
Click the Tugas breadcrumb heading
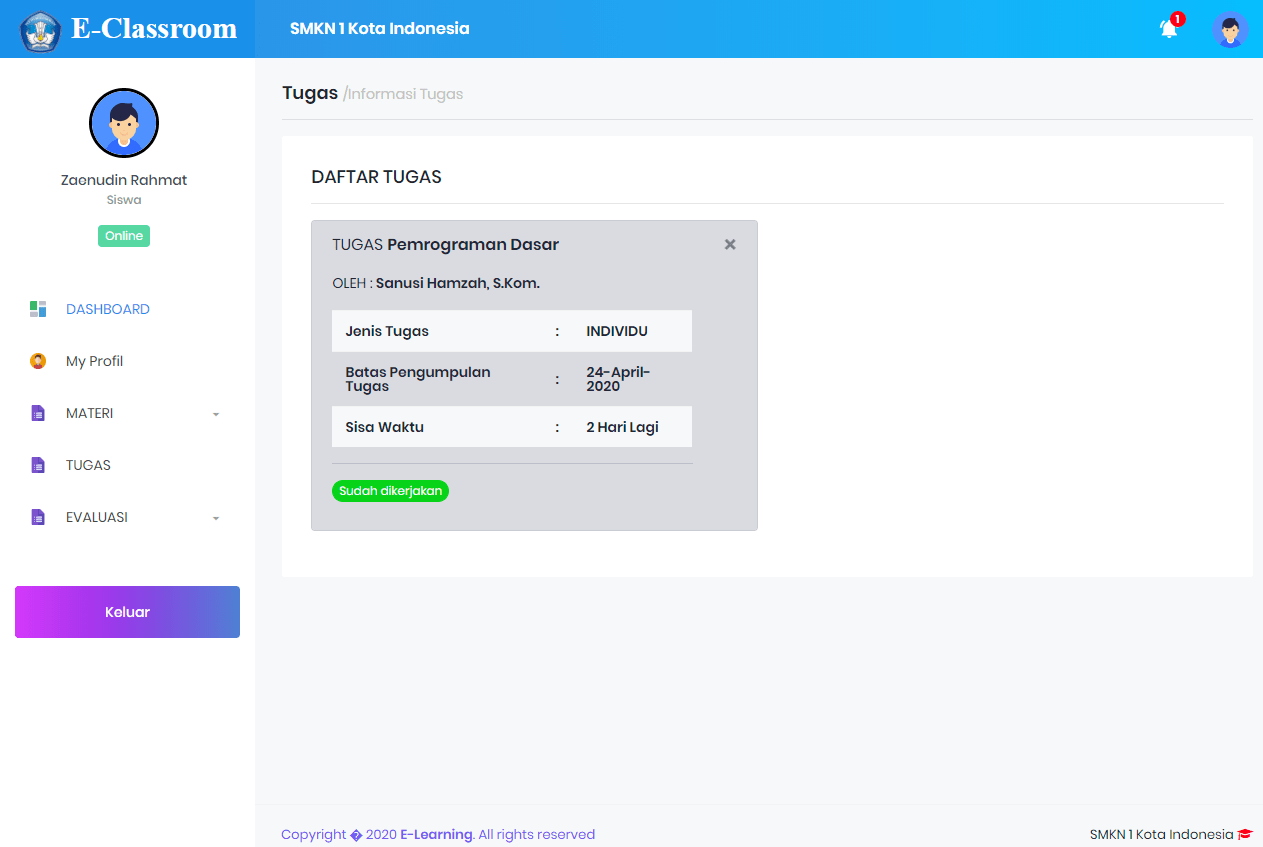coord(310,93)
